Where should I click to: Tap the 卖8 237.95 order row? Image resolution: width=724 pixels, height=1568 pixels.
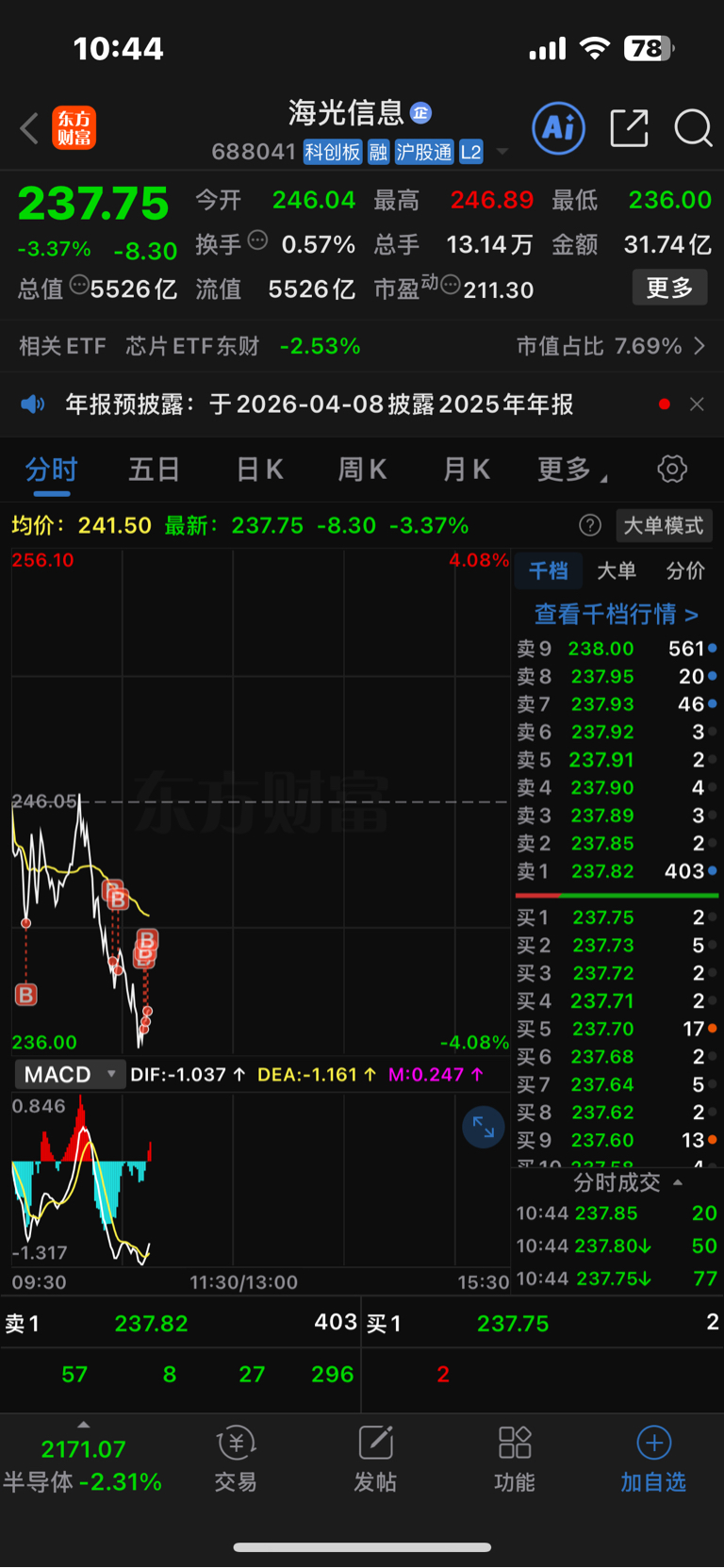tap(617, 676)
